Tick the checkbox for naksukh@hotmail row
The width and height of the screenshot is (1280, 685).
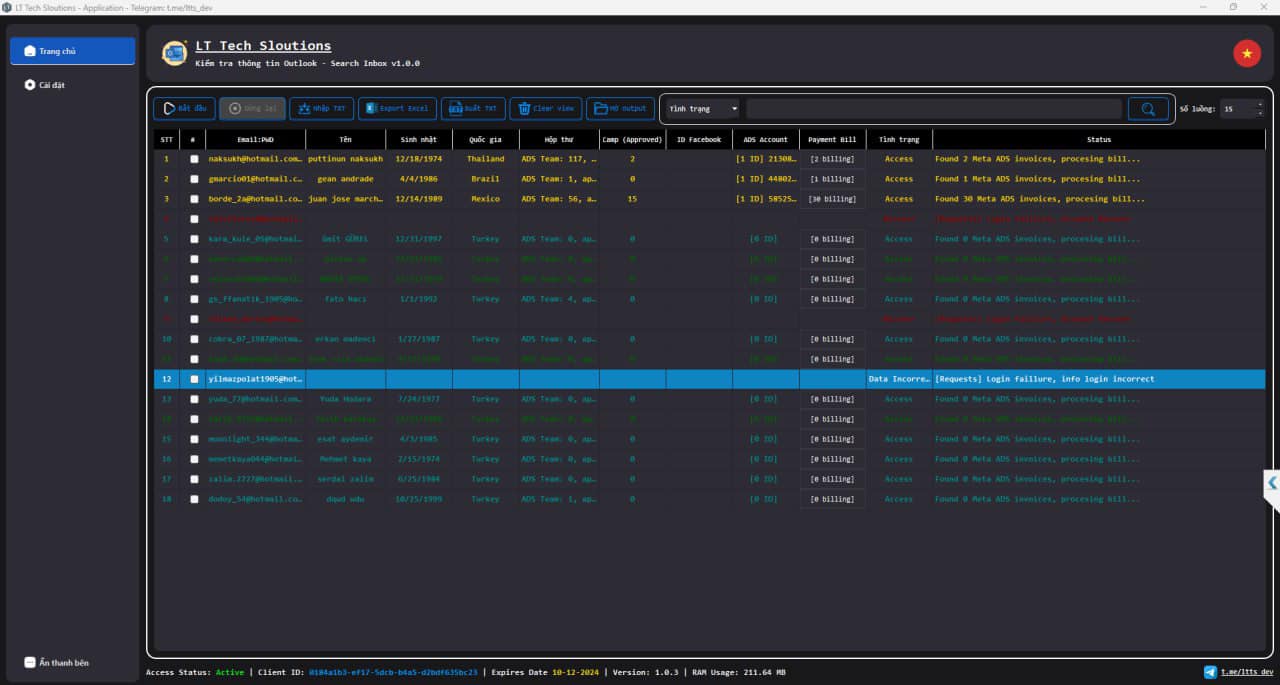point(194,159)
